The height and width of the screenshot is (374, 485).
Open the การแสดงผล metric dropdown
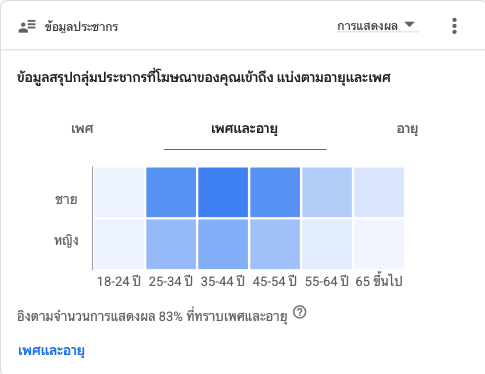tap(378, 26)
